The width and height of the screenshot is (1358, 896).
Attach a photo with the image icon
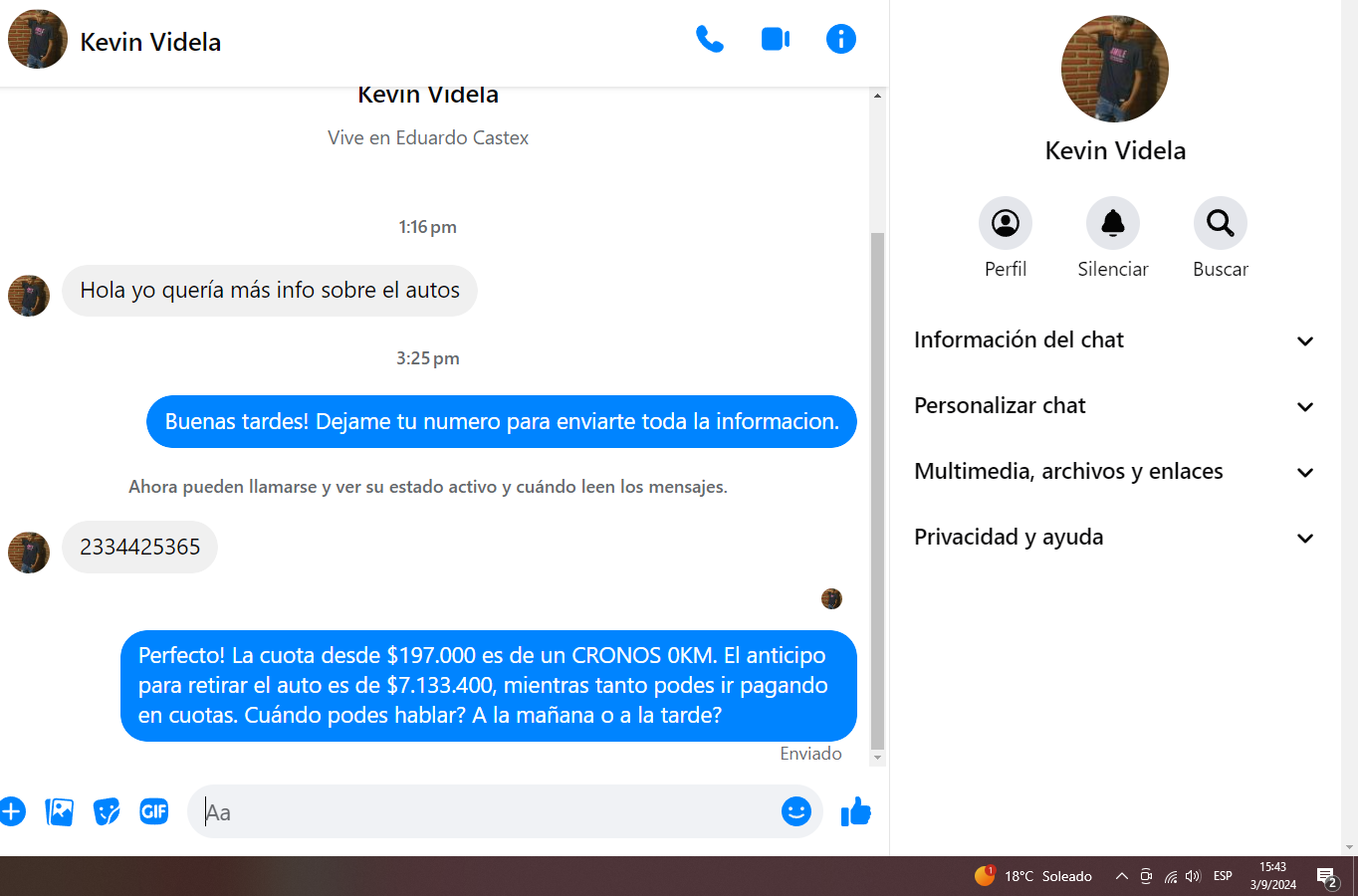tap(60, 811)
